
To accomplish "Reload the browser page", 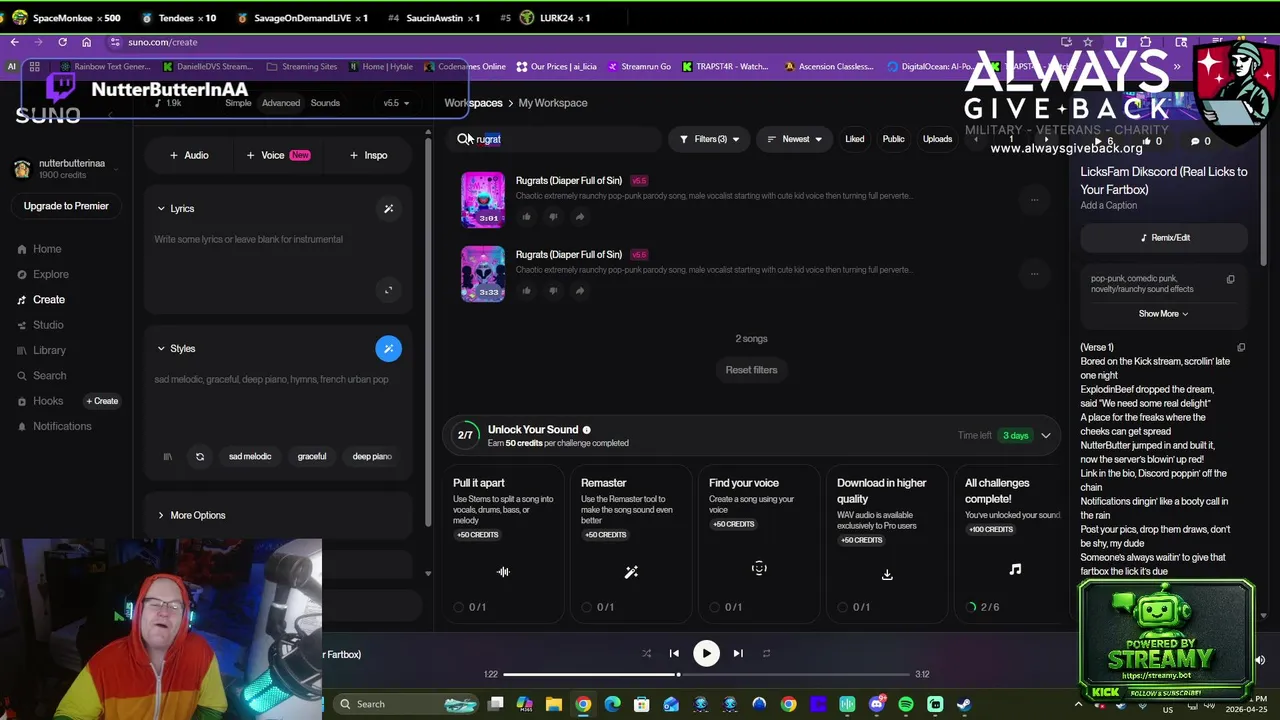I will pos(62,42).
